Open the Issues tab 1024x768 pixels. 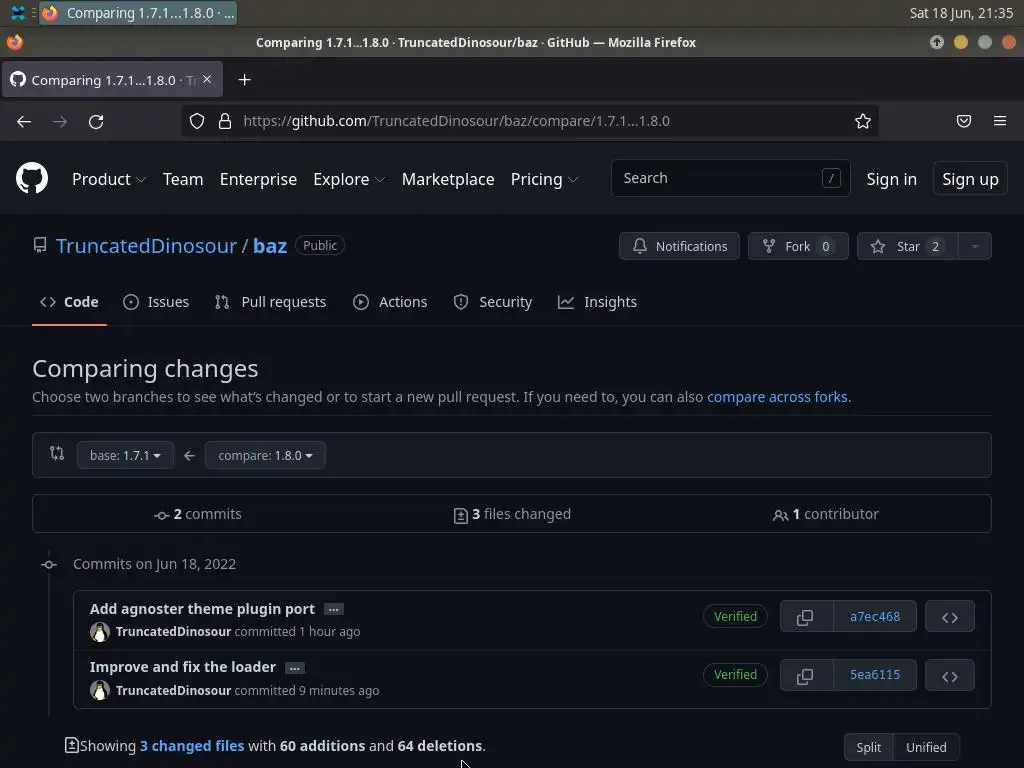[156, 302]
